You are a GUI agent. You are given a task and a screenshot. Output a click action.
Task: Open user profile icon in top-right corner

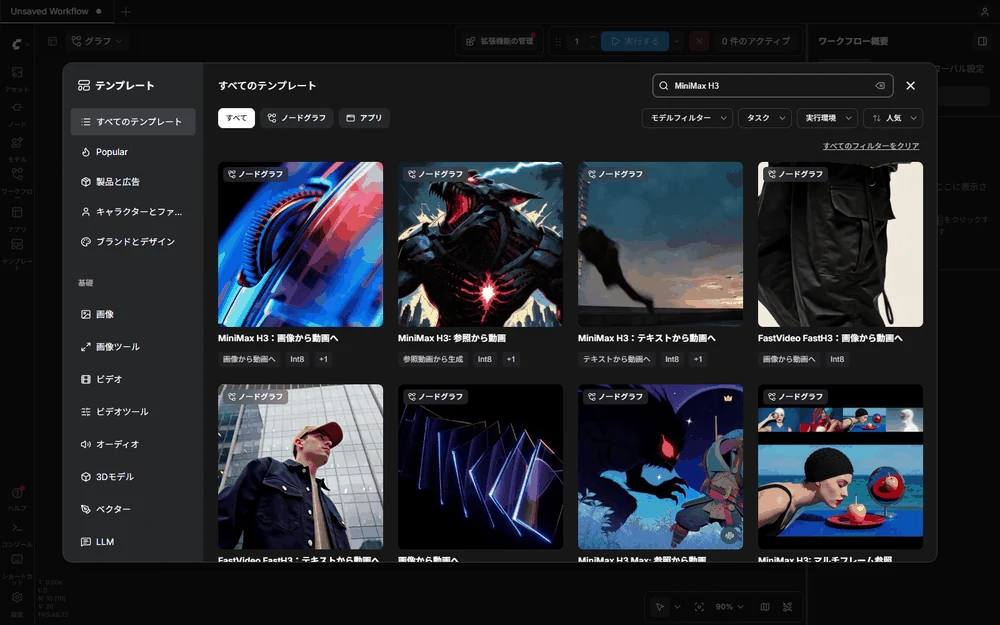(x=985, y=11)
